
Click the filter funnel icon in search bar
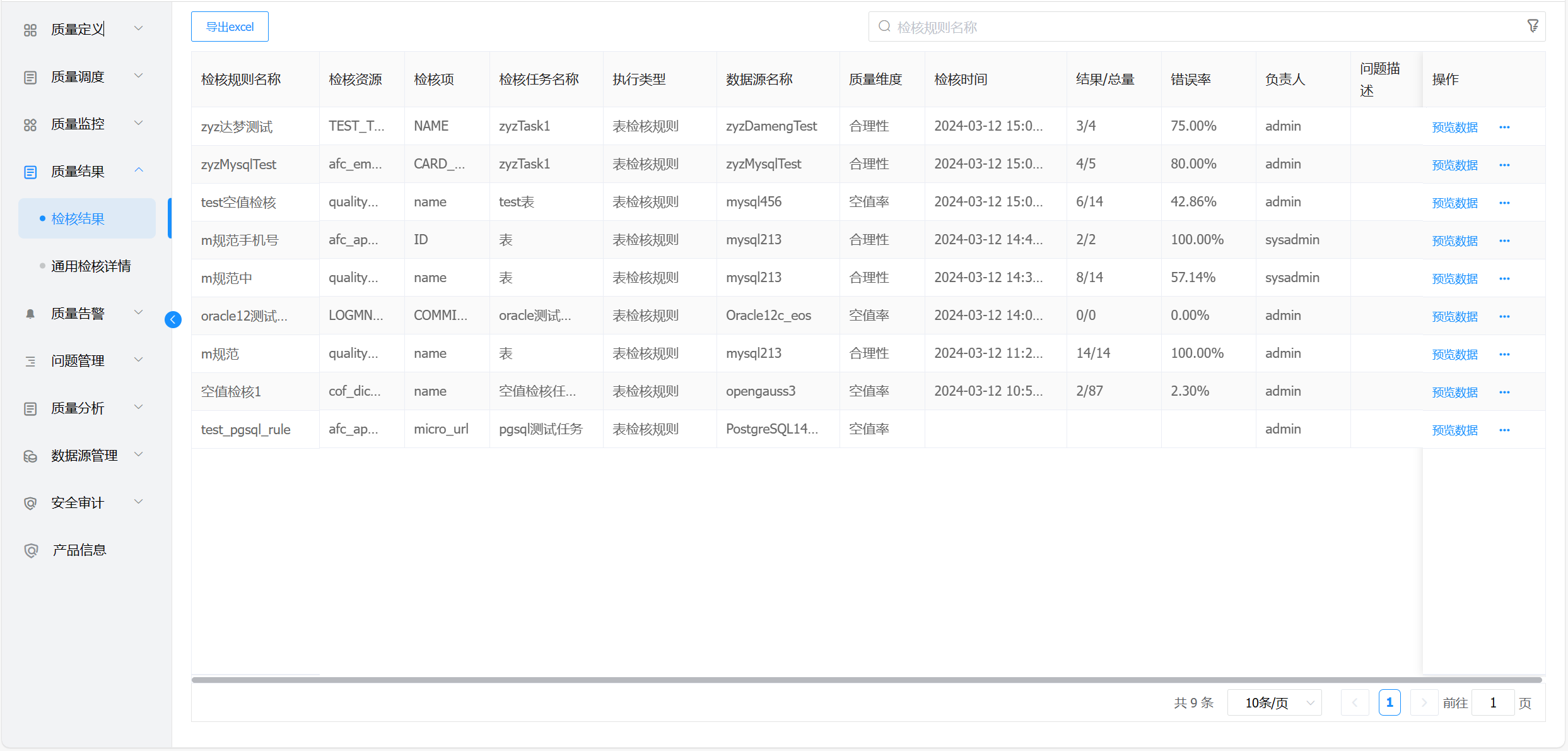point(1532,26)
